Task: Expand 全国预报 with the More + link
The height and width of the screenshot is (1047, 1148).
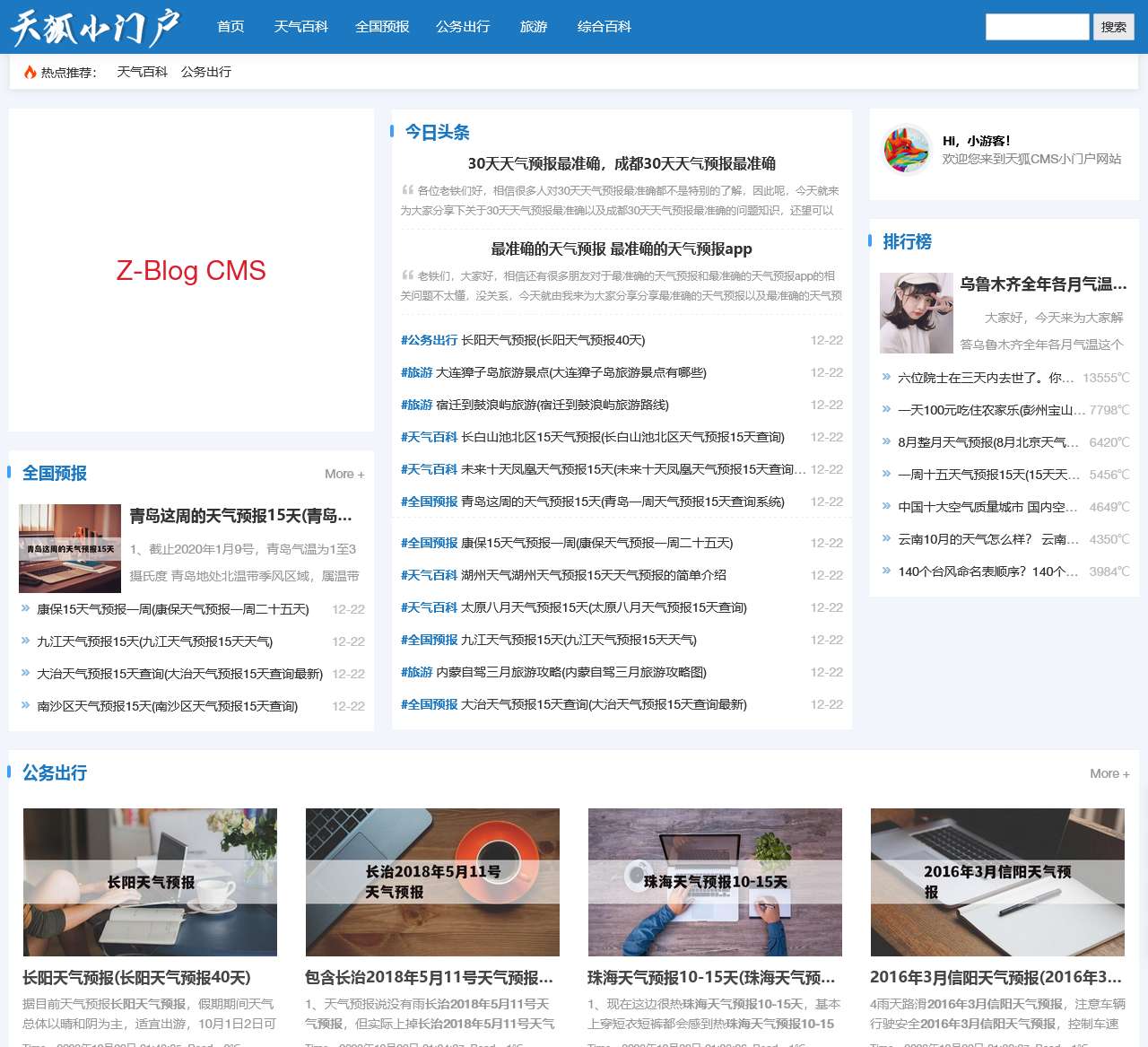Action: click(344, 474)
